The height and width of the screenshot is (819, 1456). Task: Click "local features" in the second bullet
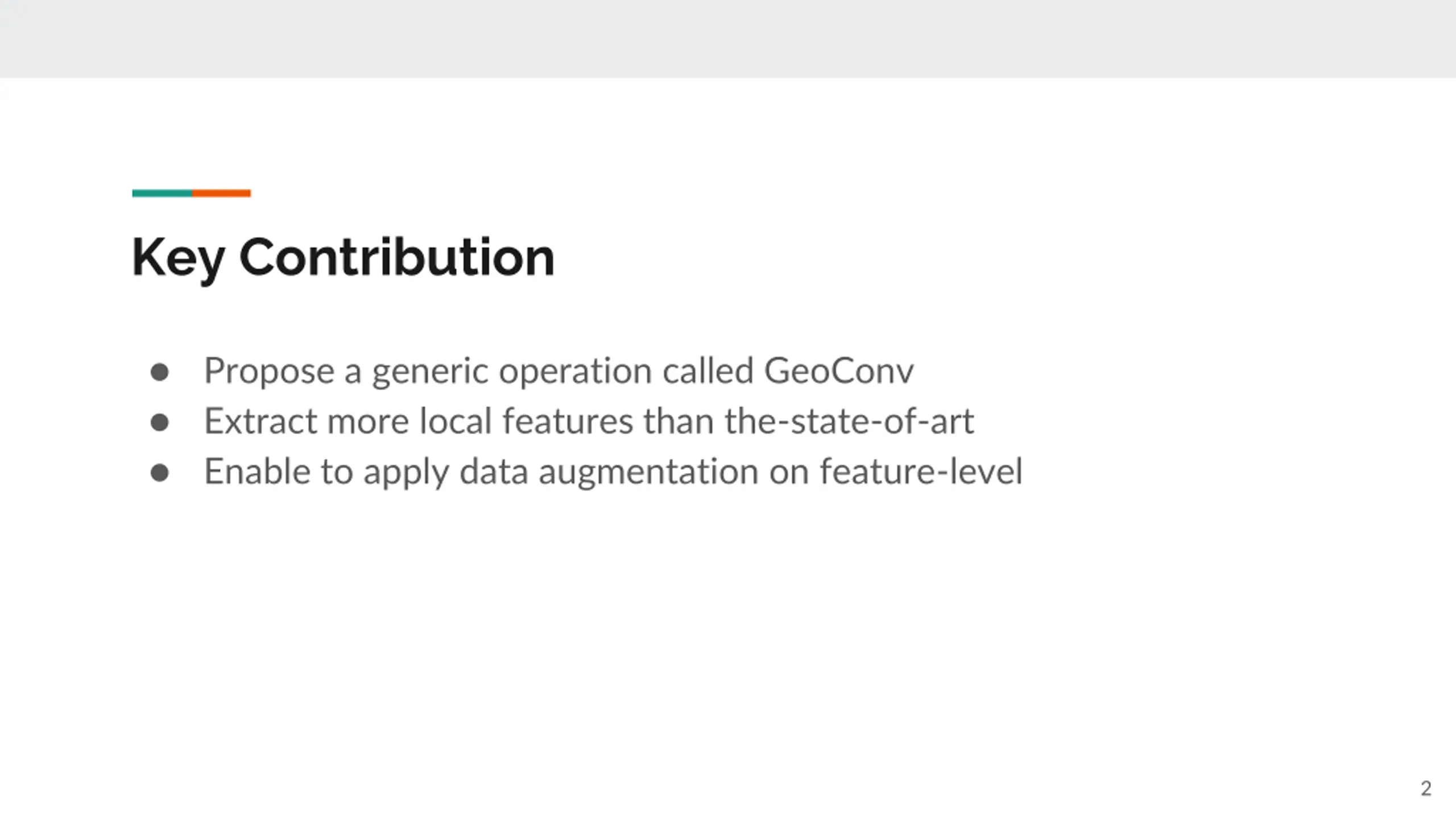pyautogui.click(x=526, y=421)
